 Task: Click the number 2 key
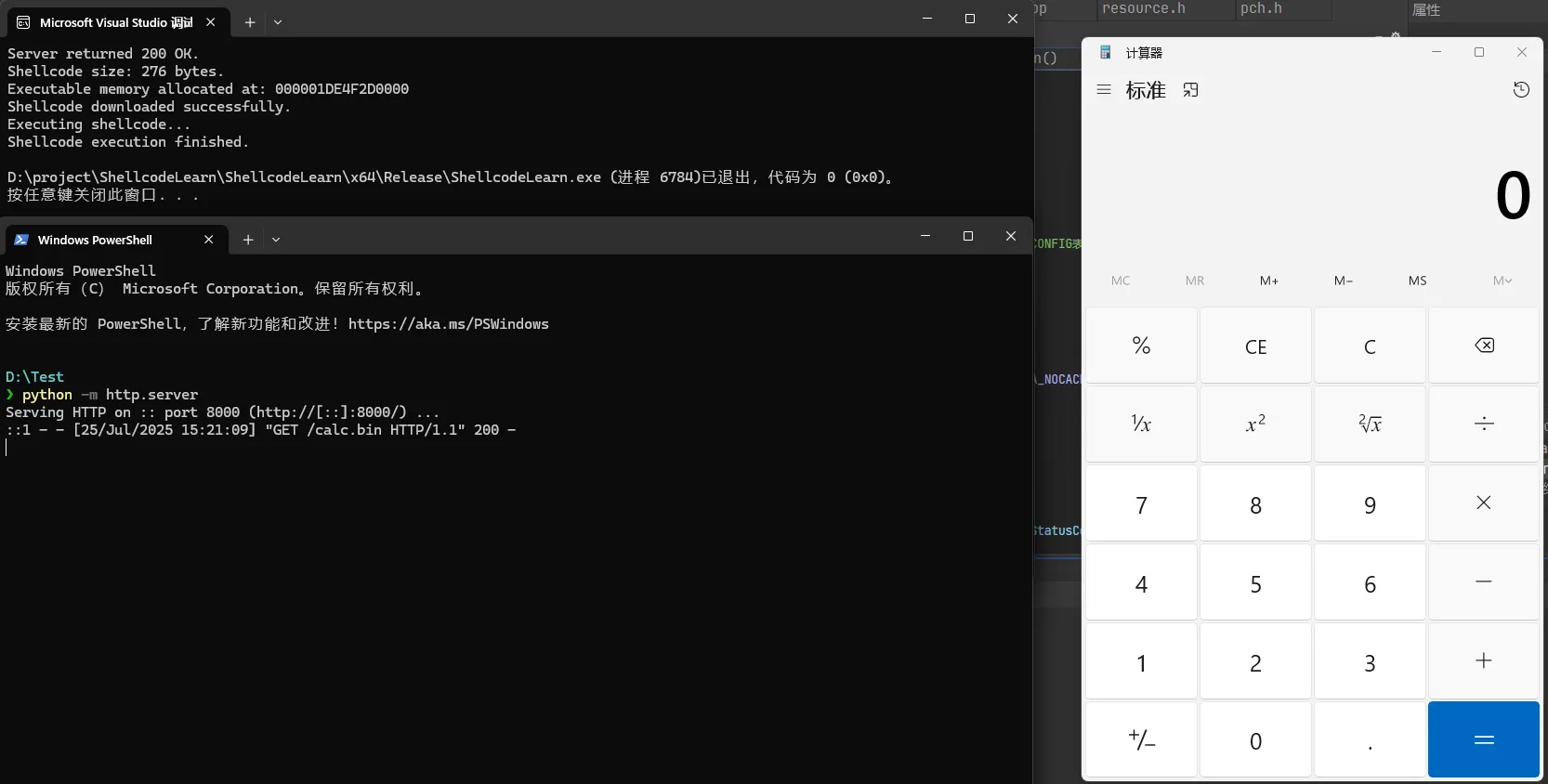[x=1255, y=661]
